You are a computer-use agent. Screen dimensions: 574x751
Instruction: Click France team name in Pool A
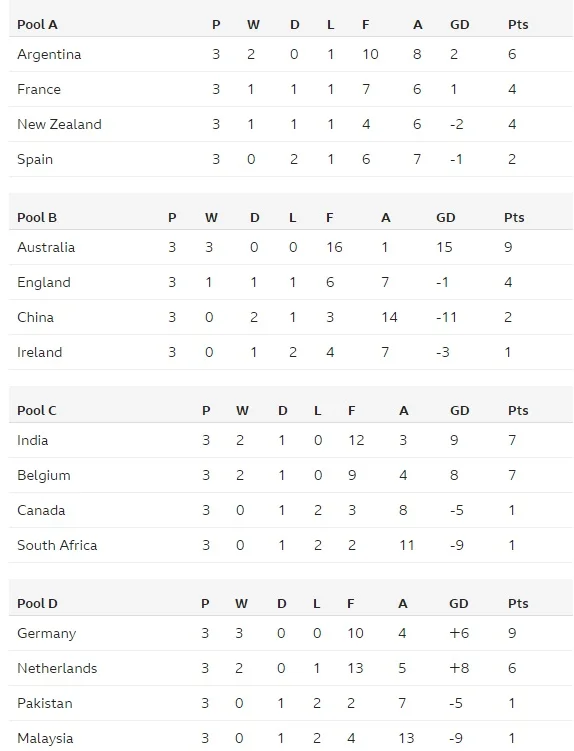39,89
